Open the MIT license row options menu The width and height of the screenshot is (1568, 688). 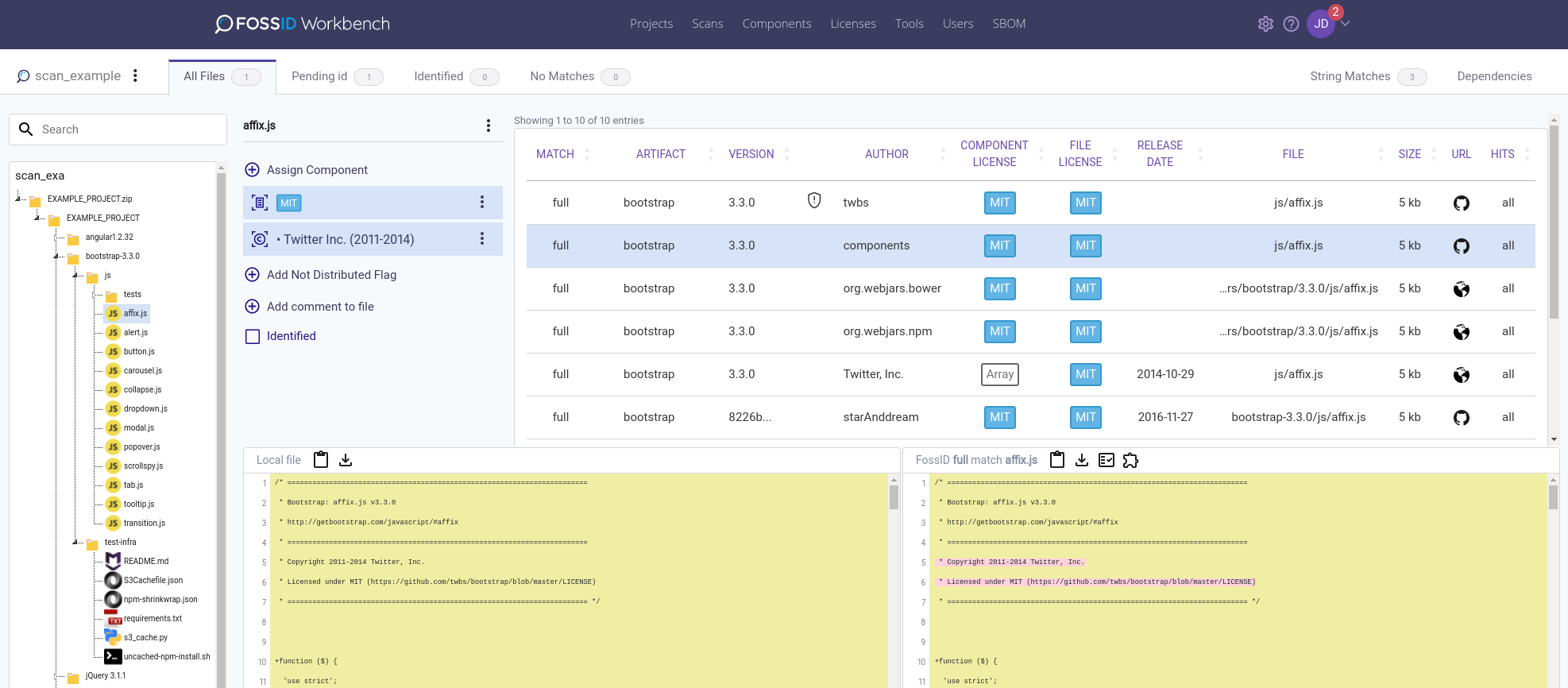click(x=481, y=203)
